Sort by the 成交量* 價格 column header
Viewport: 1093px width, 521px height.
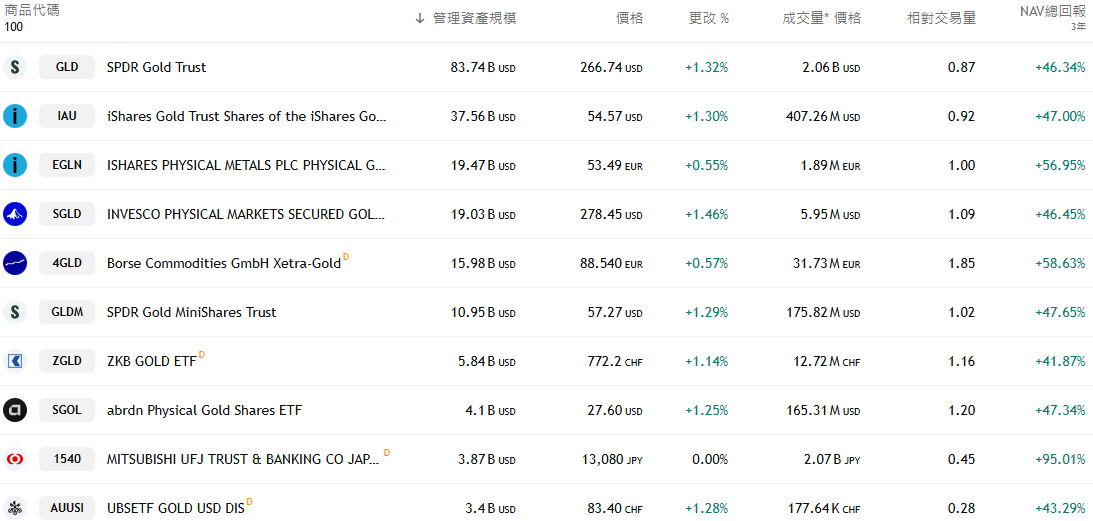click(x=822, y=19)
